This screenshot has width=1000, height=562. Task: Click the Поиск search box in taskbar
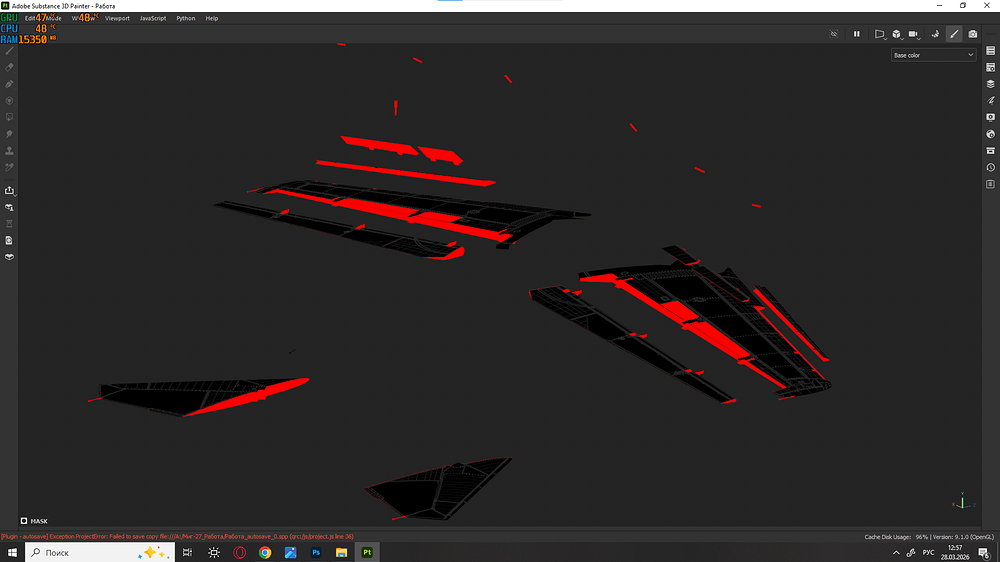click(100, 552)
